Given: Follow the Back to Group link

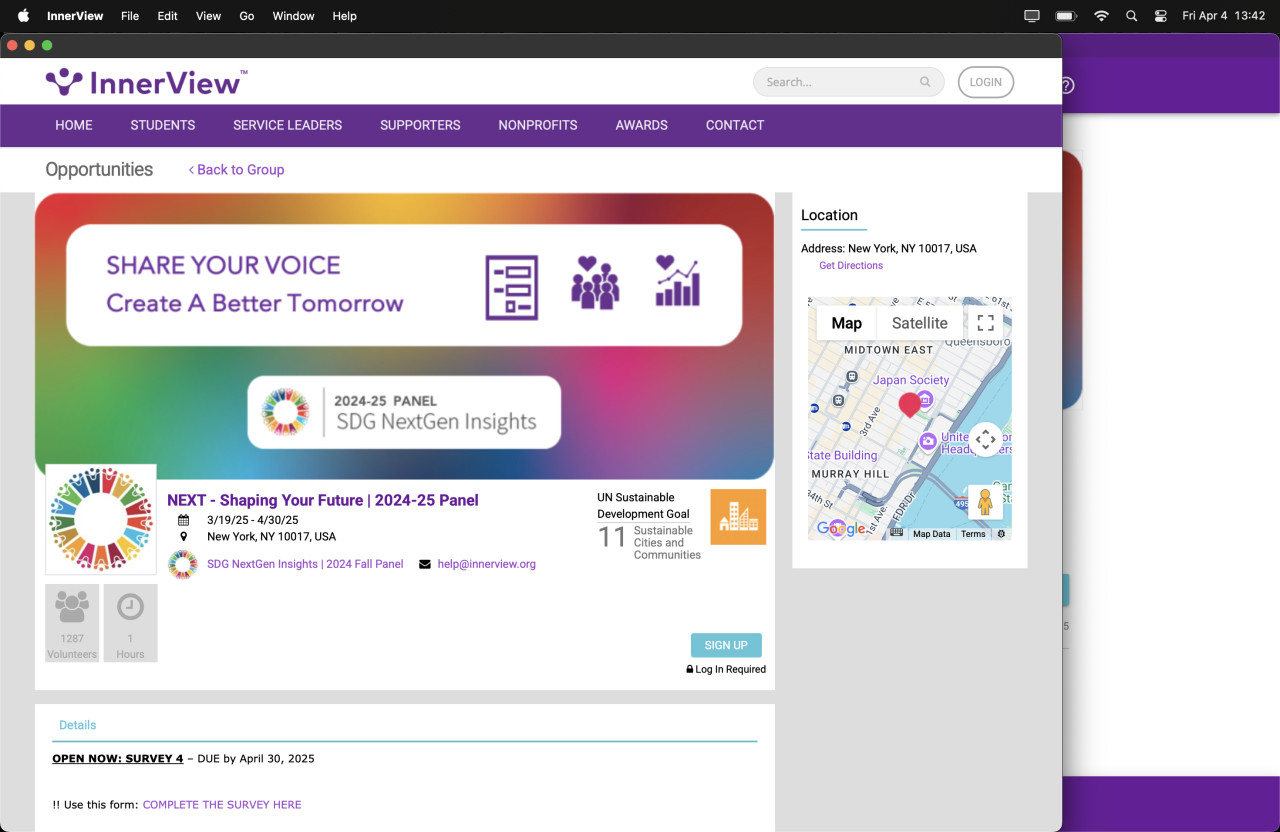Looking at the screenshot, I should tap(236, 170).
